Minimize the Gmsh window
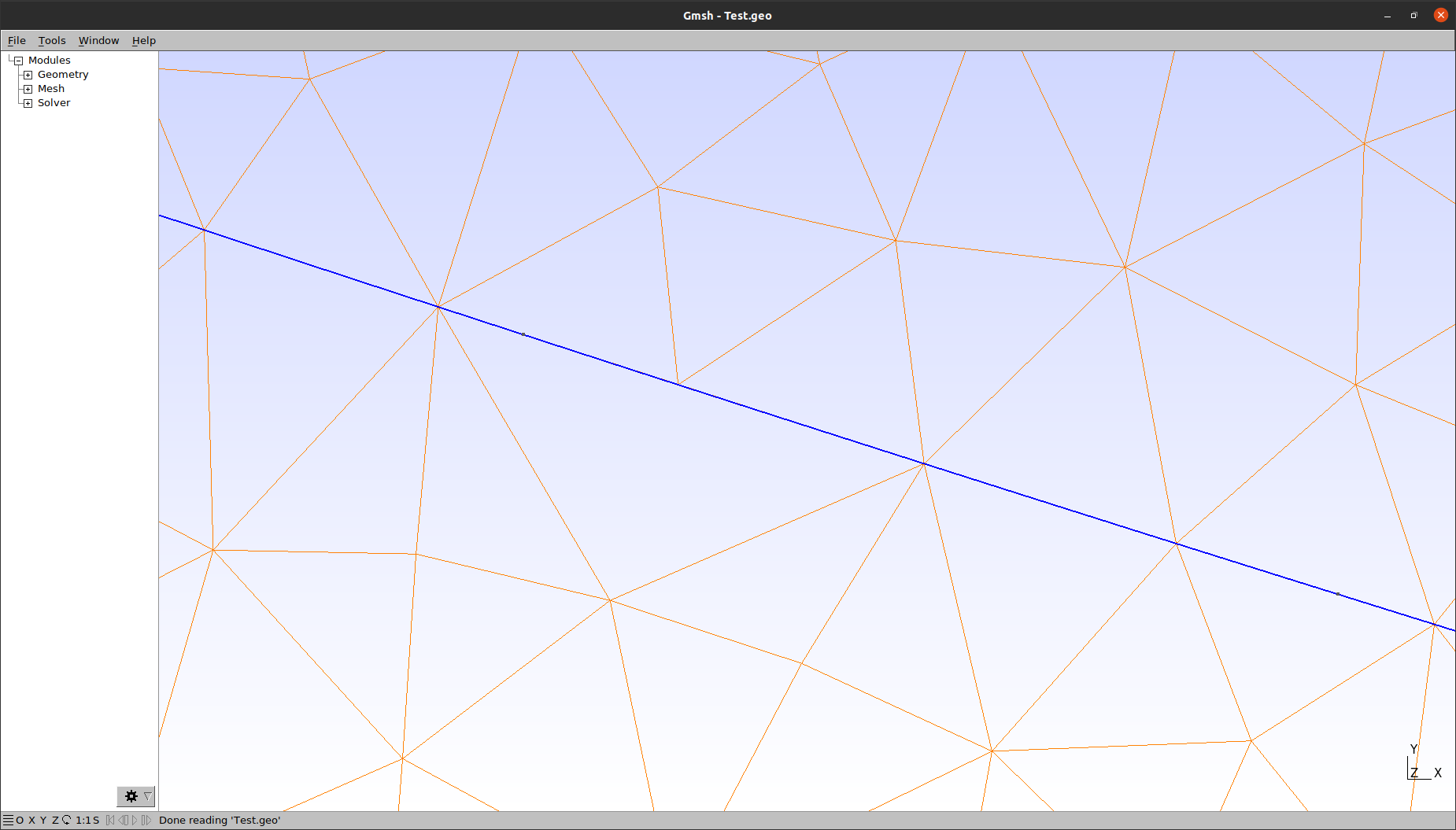Image resolution: width=1456 pixels, height=830 pixels. click(x=1388, y=15)
